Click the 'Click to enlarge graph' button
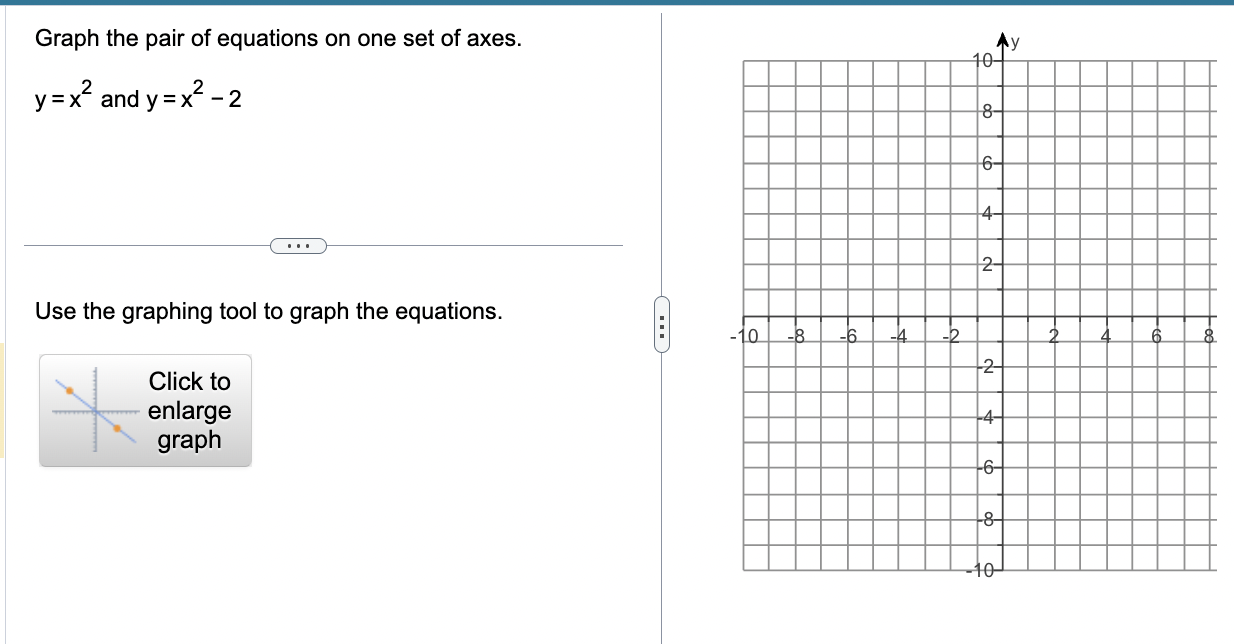This screenshot has width=1234, height=644. (189, 410)
